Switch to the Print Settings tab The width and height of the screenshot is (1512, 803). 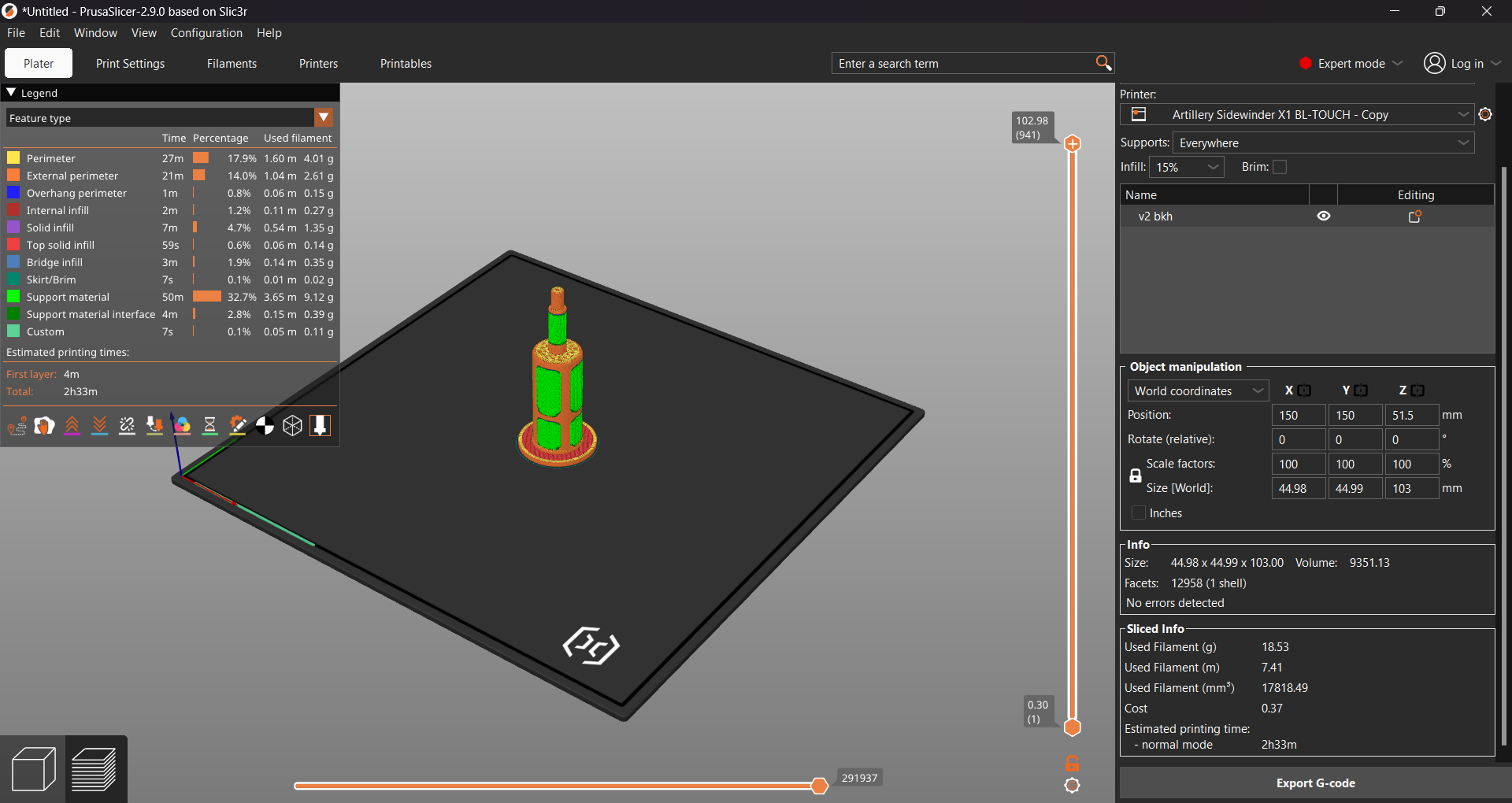130,63
